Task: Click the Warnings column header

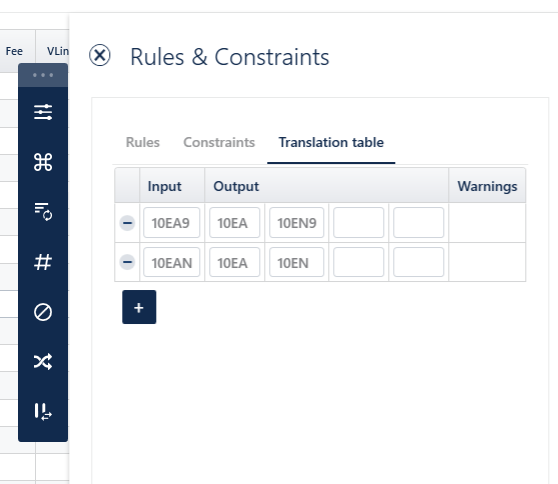Action: [487, 186]
